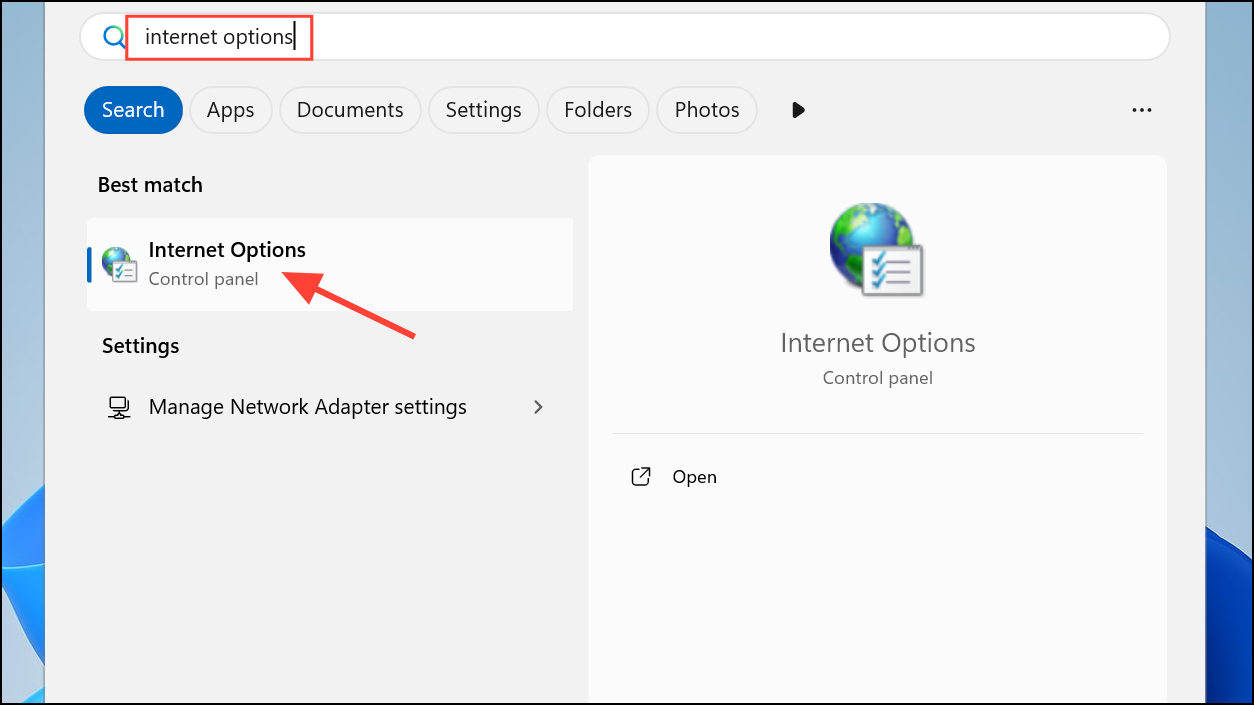Click large Internet Options icon in preview
Viewport: 1254px width, 705px height.
point(876,250)
